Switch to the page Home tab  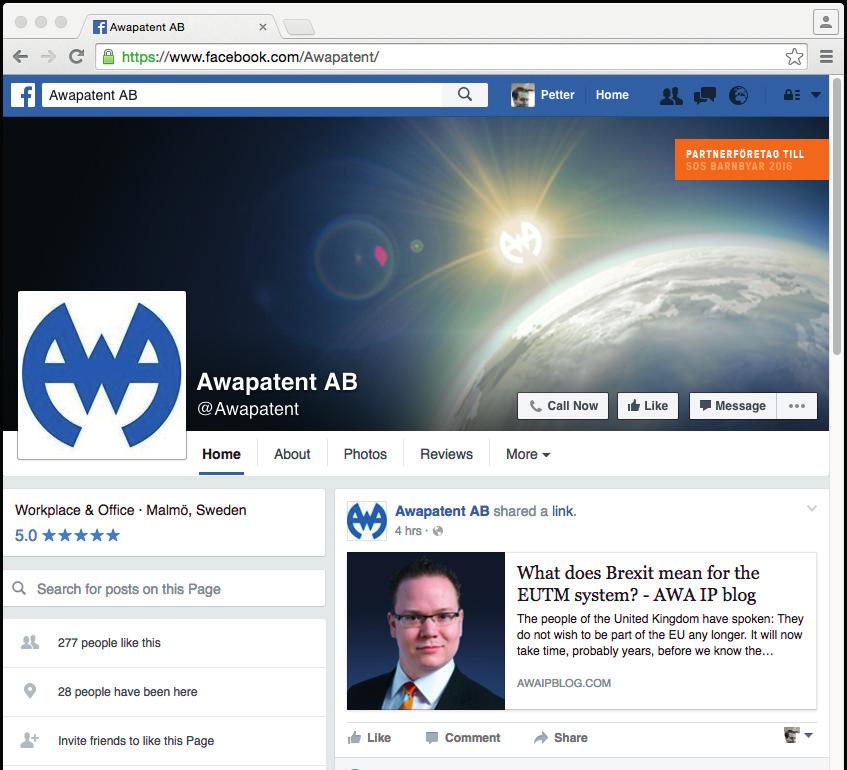(221, 454)
